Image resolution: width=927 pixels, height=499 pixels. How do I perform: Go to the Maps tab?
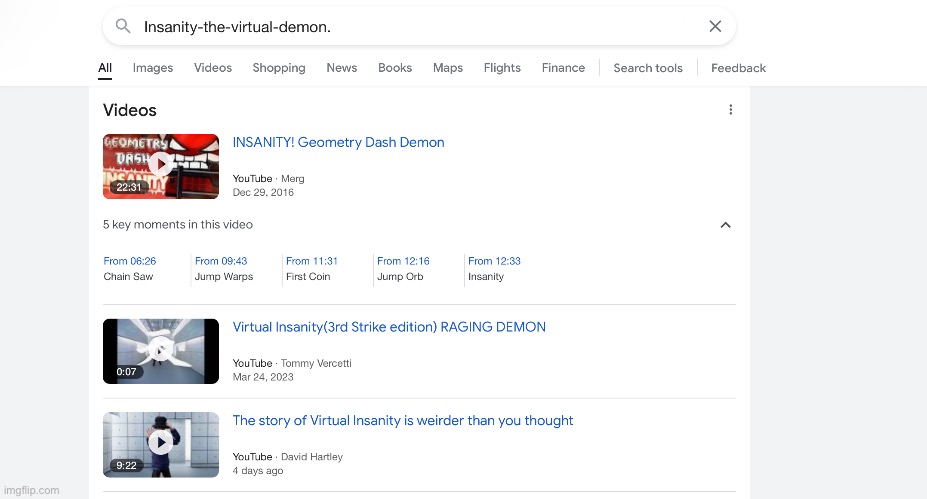tap(448, 68)
